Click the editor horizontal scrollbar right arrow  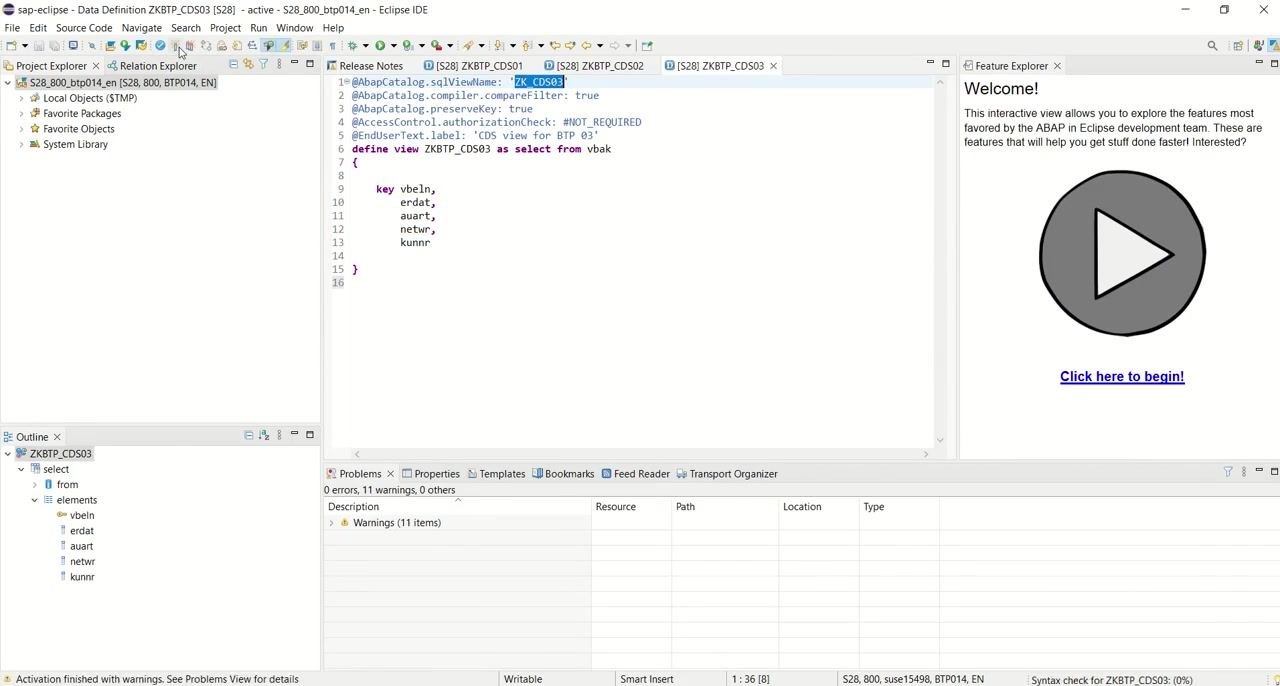926,455
